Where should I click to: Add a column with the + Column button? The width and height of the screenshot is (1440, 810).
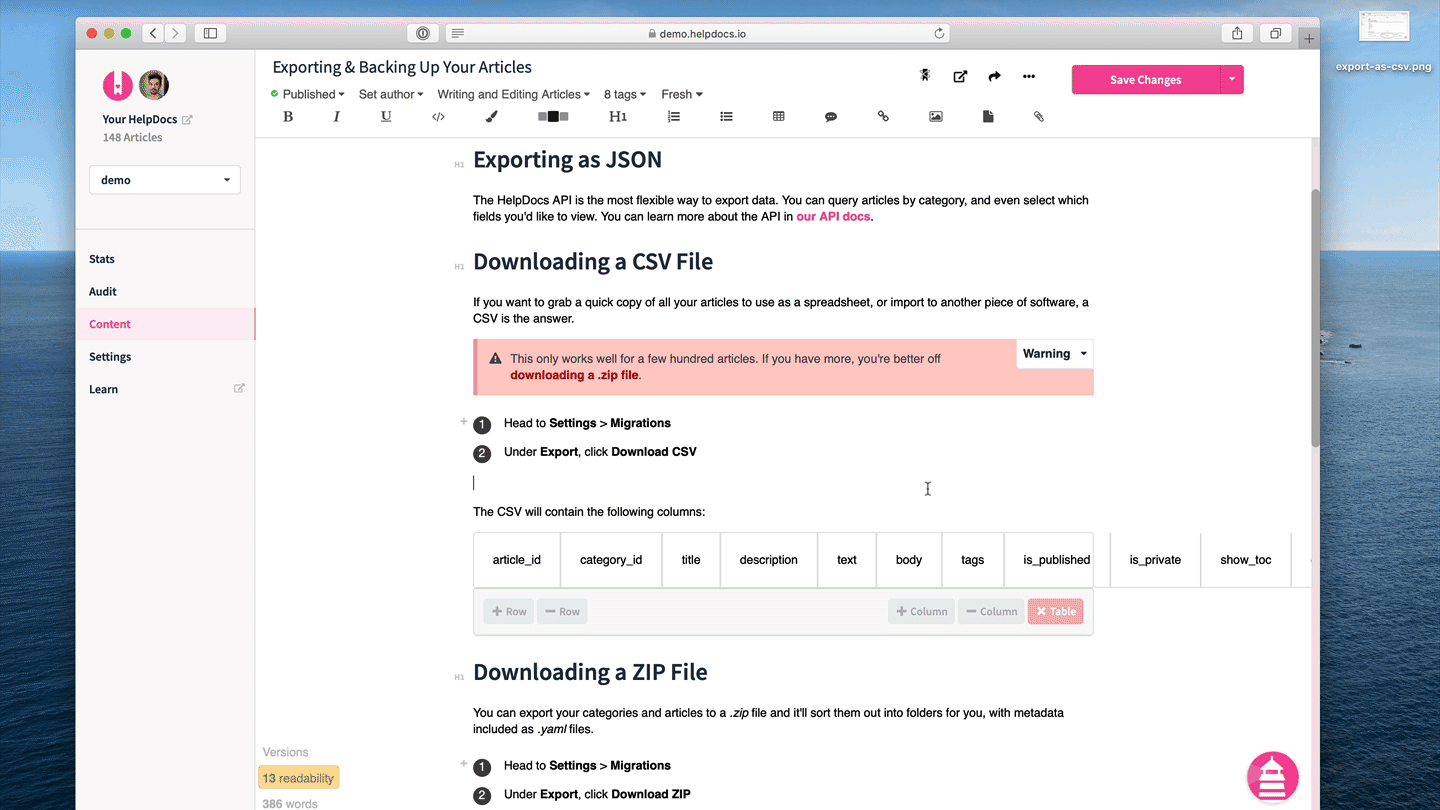coord(921,611)
